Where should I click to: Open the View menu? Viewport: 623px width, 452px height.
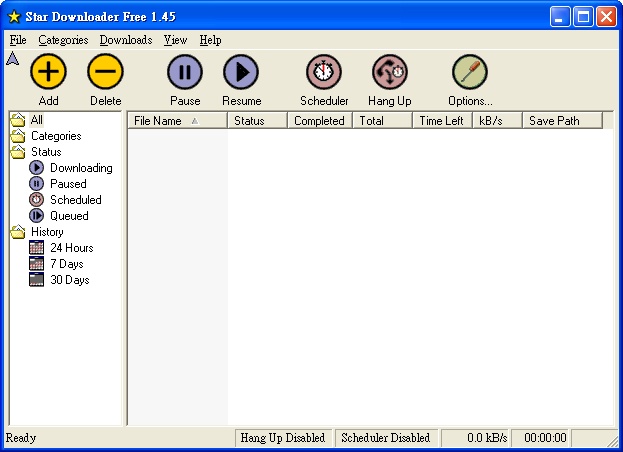pos(175,40)
